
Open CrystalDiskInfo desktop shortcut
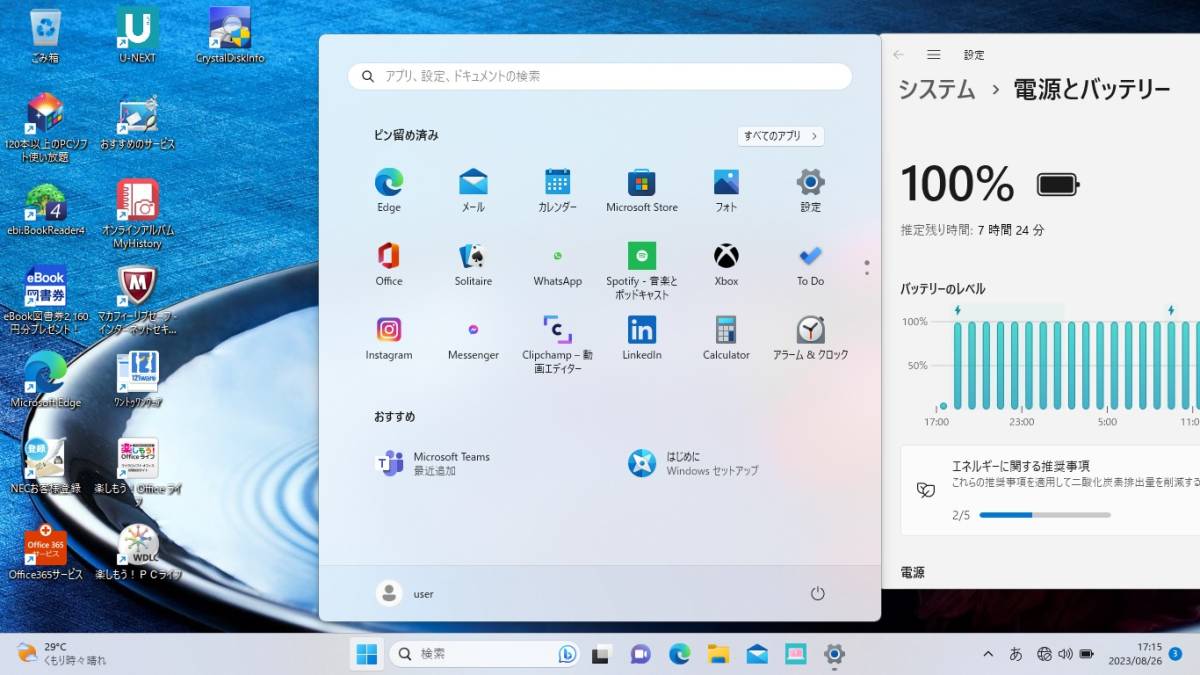point(230,35)
